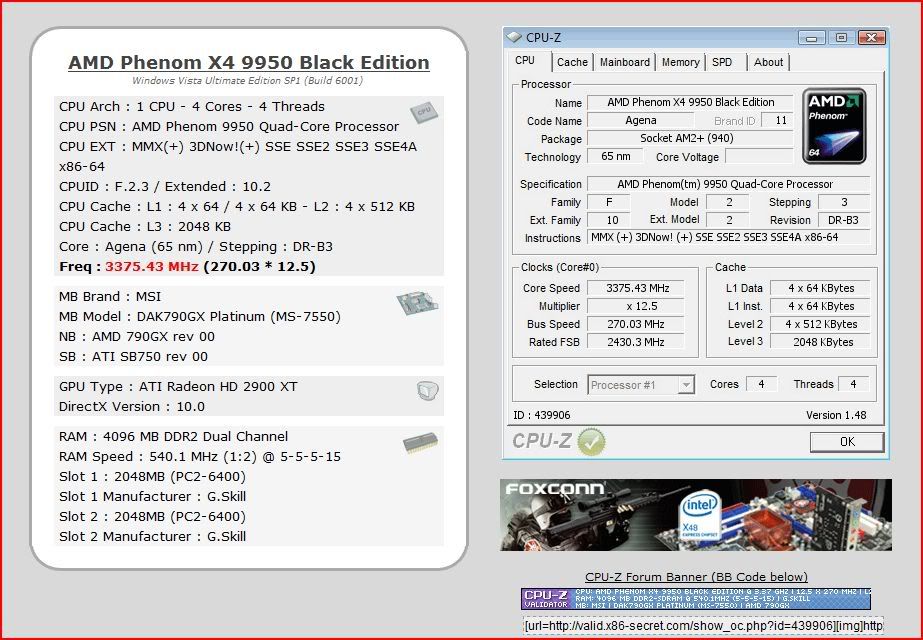Switch to the CPU tab

click(525, 61)
